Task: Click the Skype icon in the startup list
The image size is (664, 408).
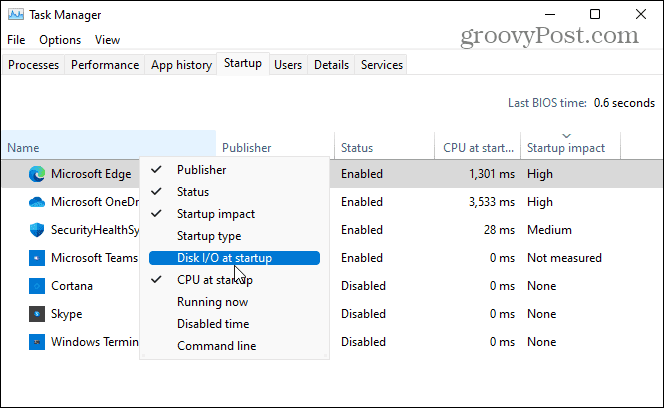Action: pyautogui.click(x=37, y=314)
